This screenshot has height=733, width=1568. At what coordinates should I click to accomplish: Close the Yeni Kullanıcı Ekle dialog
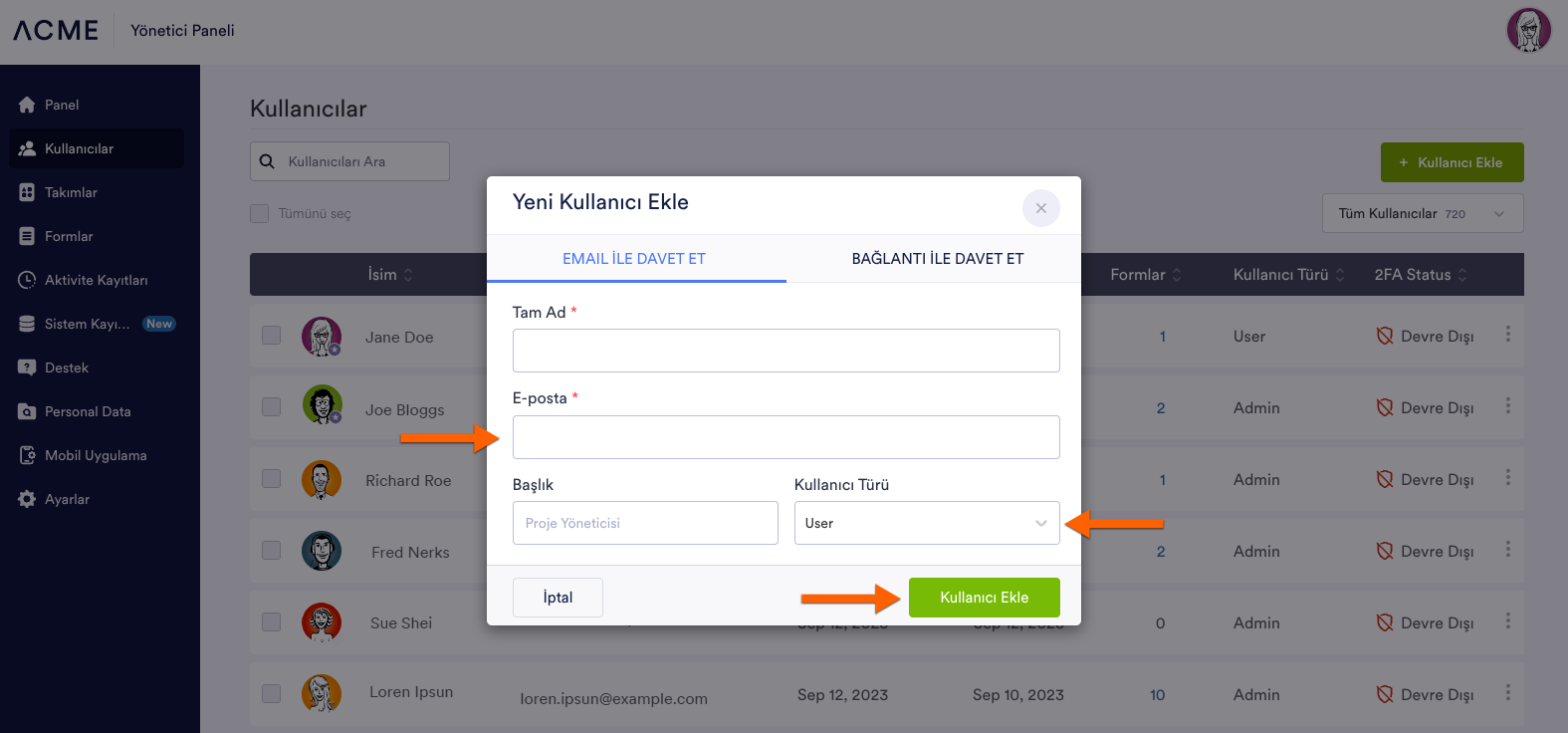tap(1040, 208)
